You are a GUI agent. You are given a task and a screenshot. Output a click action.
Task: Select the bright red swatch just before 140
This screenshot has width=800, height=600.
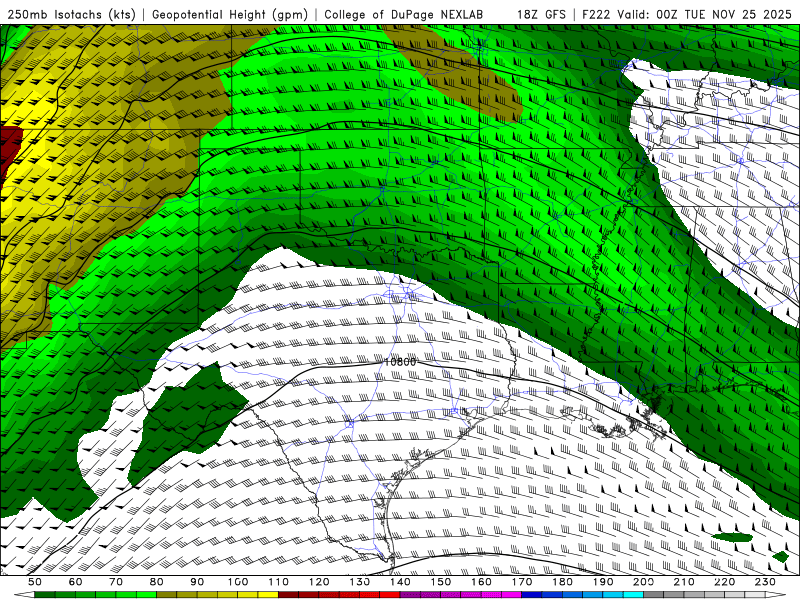[390, 595]
